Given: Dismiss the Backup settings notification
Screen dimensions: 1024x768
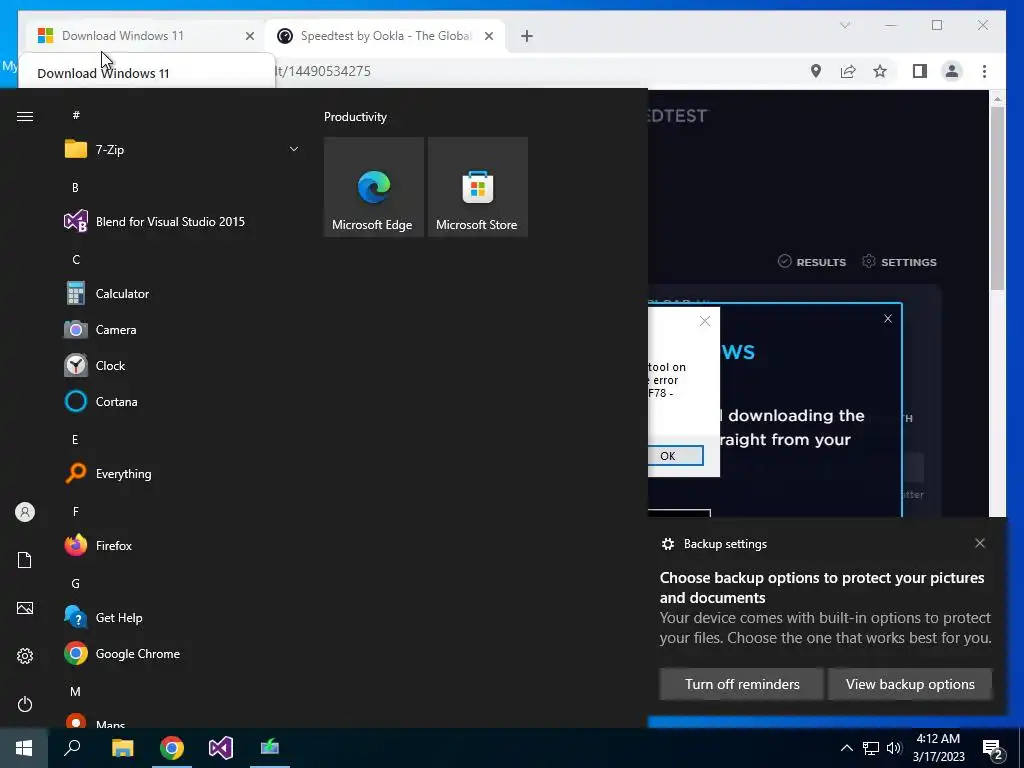Looking at the screenshot, I should [980, 543].
